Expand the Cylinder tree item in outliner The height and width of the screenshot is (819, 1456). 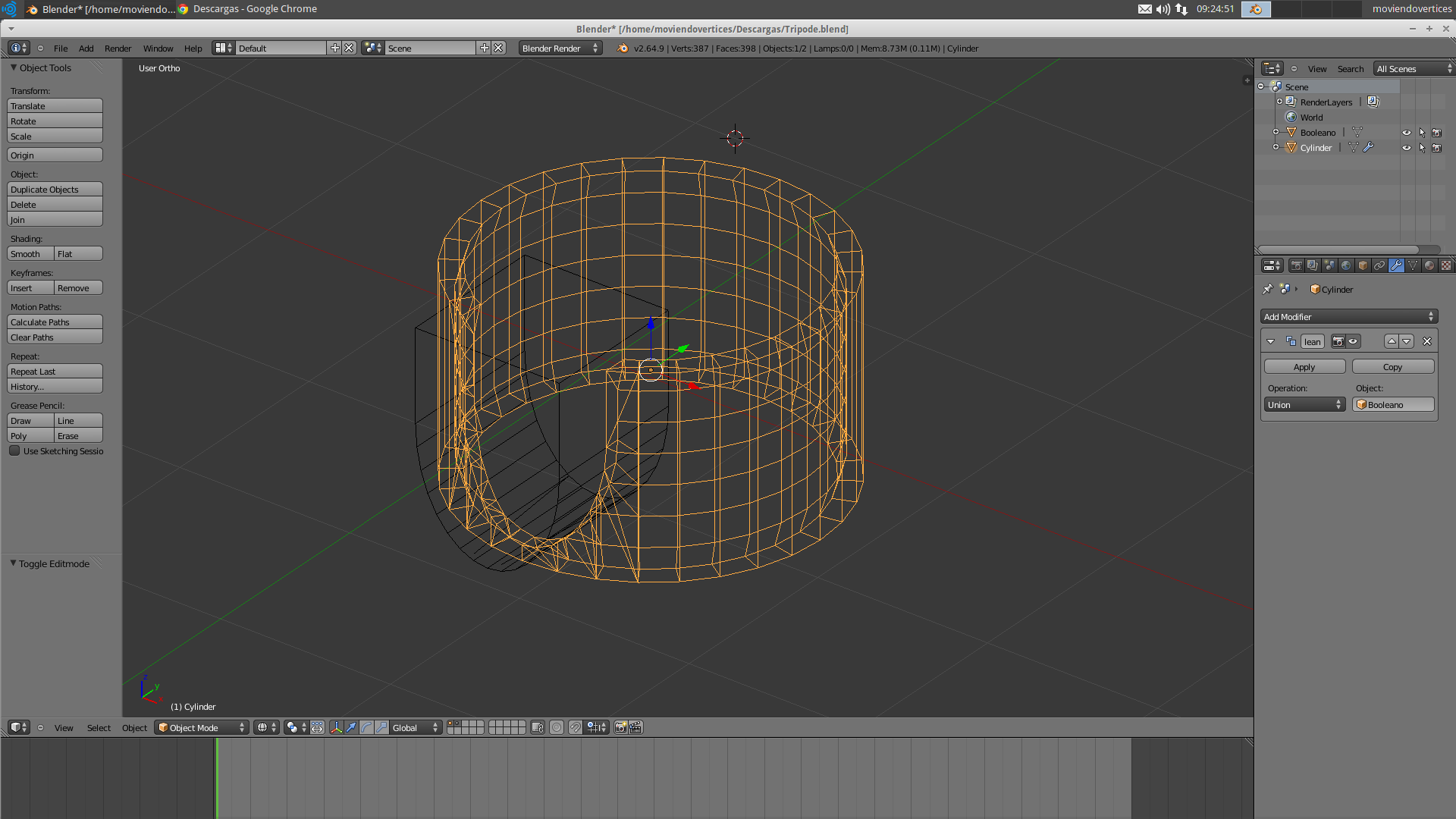[1276, 148]
